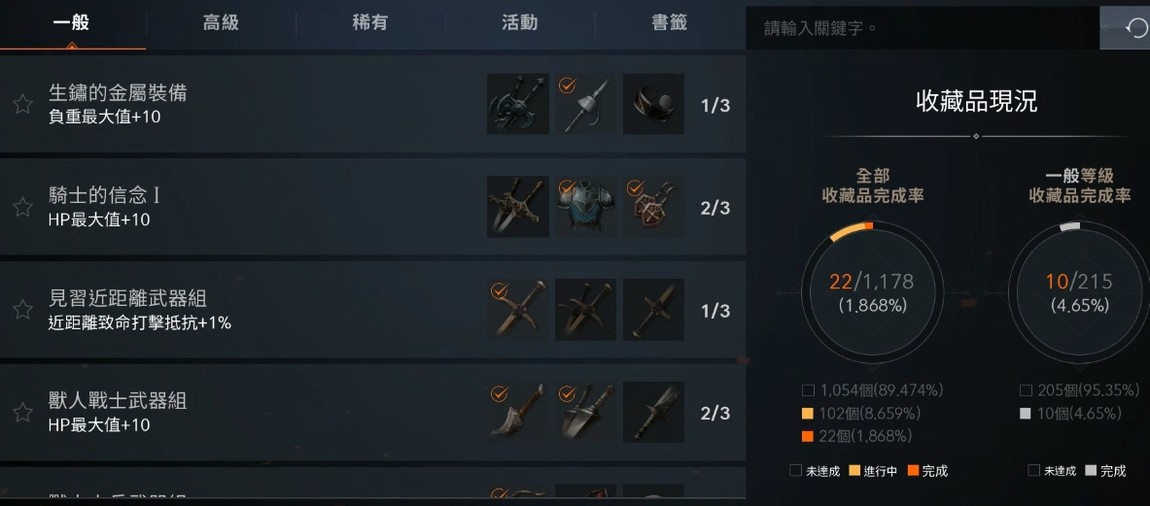Choose the blue chest armor icon

tap(585, 207)
